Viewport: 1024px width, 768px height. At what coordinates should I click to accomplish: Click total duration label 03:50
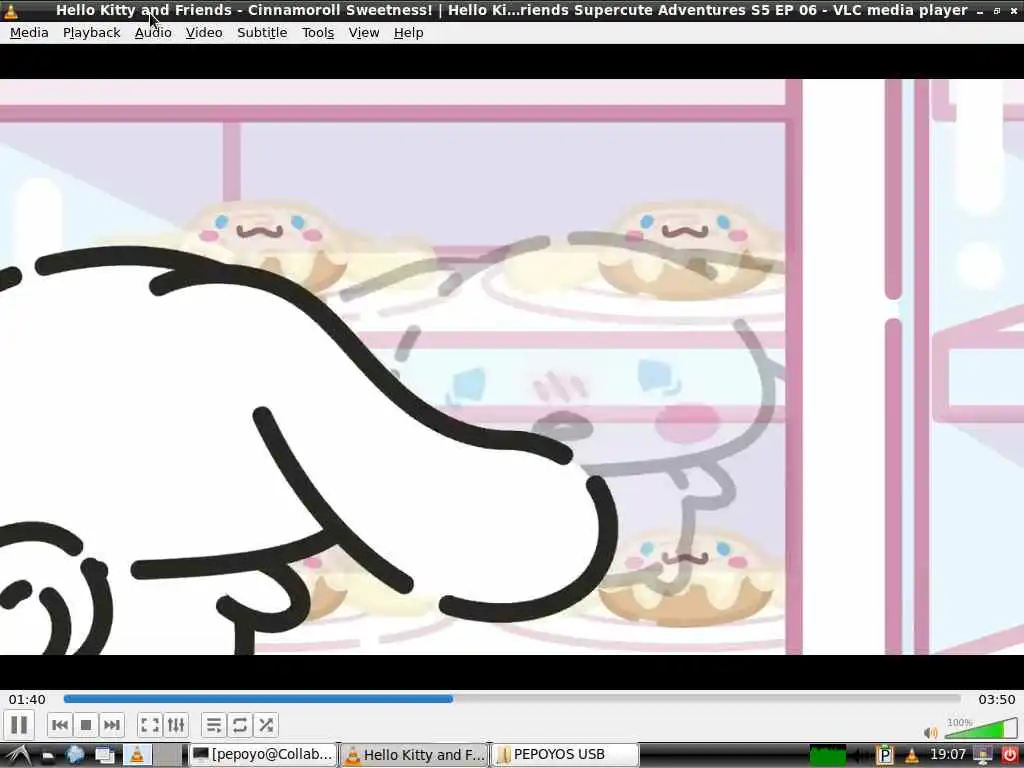point(997,699)
